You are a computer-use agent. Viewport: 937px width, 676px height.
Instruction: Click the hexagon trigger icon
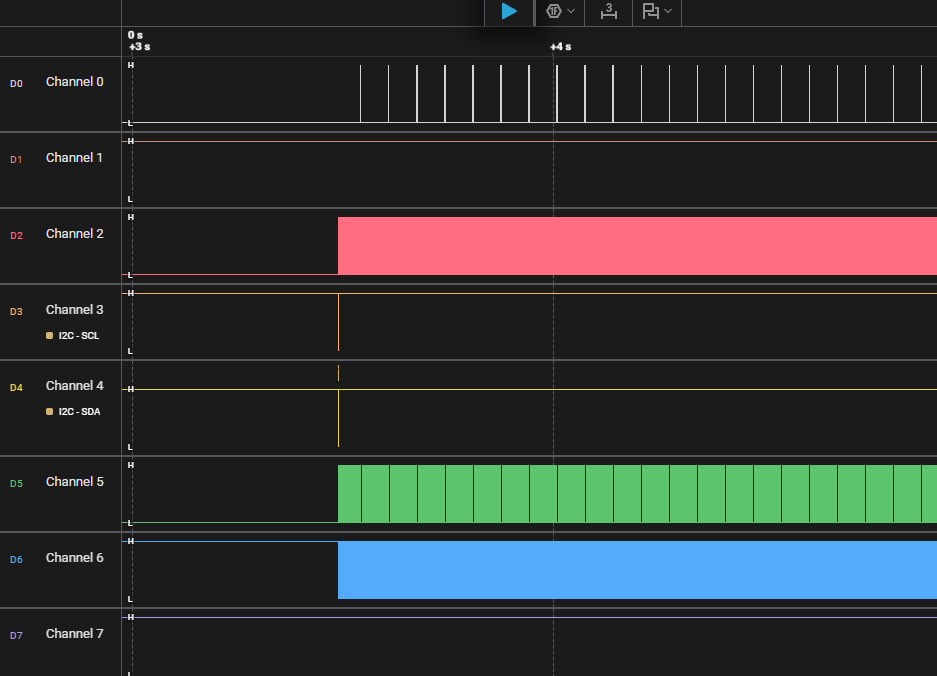pos(553,11)
